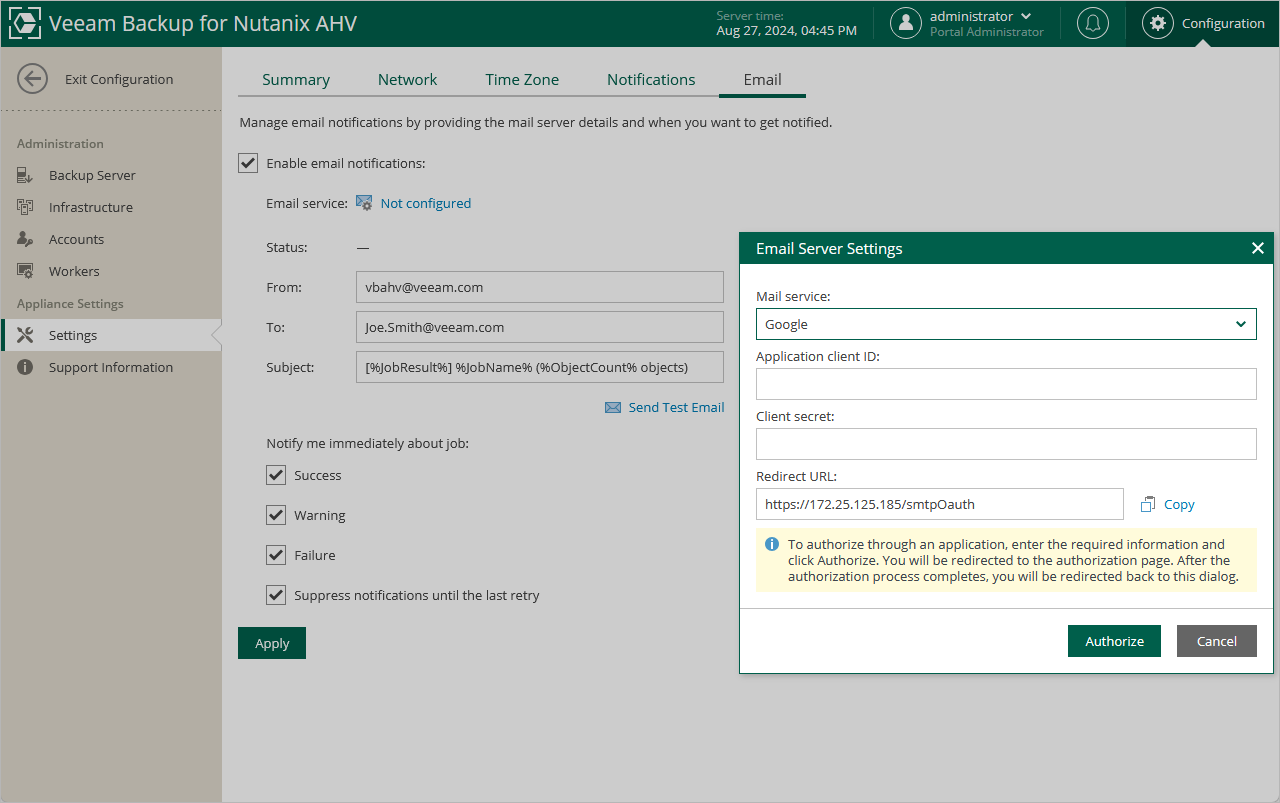Toggle Suppress notifications until last retry
The width and height of the screenshot is (1280, 803).
coord(276,595)
